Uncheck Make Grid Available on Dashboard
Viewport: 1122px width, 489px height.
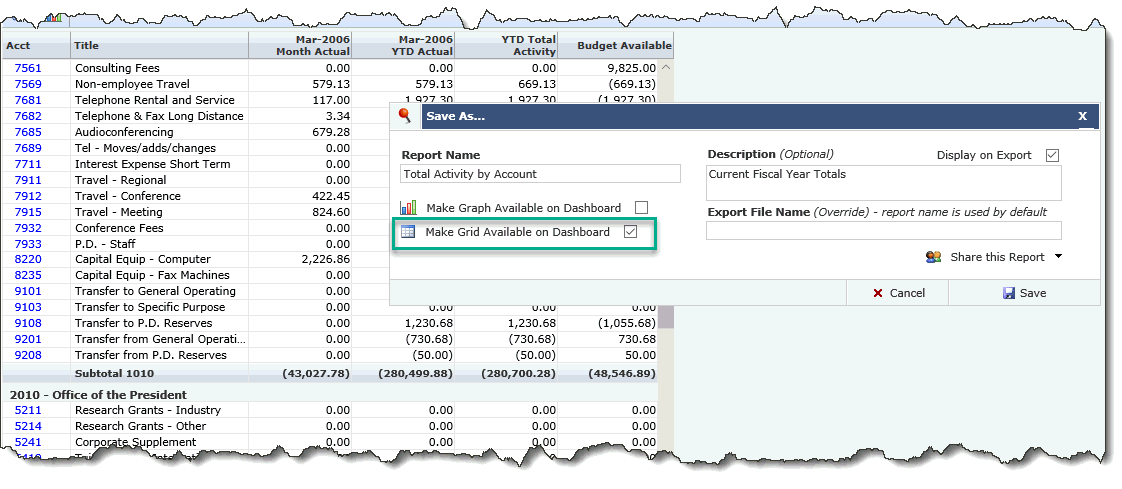pos(630,232)
